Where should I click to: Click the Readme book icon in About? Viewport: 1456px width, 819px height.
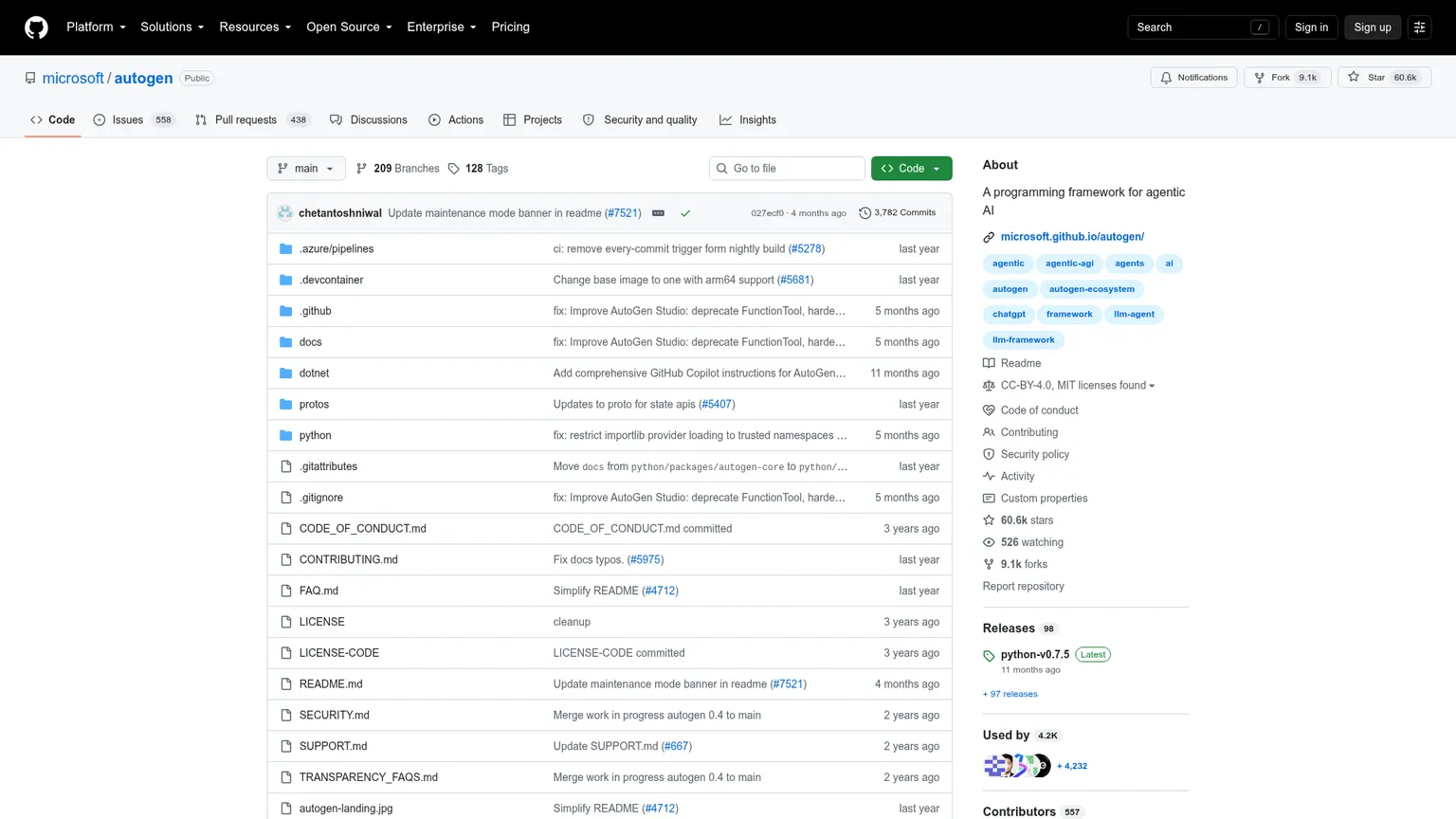pos(989,363)
